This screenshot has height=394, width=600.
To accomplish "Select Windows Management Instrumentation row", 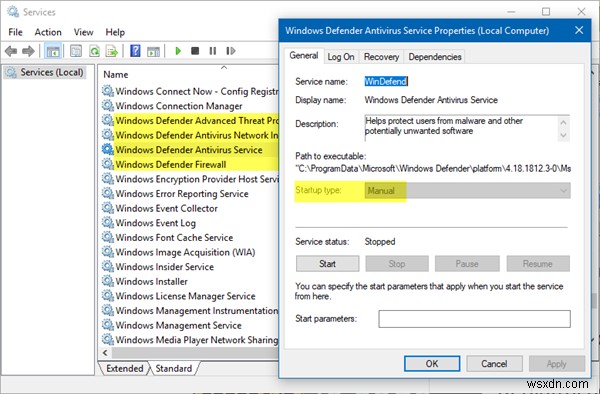I will (190, 310).
